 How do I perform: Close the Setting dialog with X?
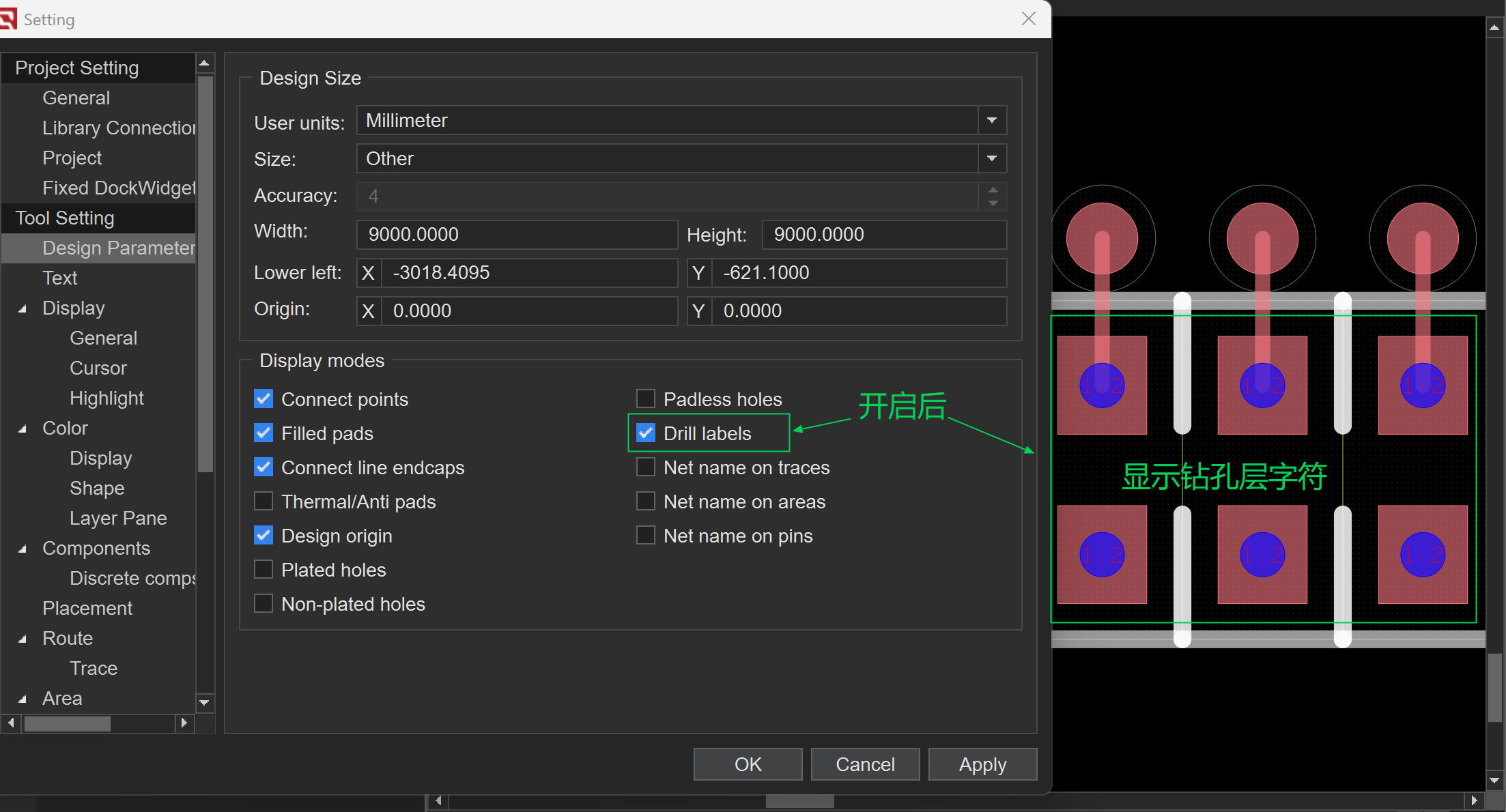pos(1029,18)
